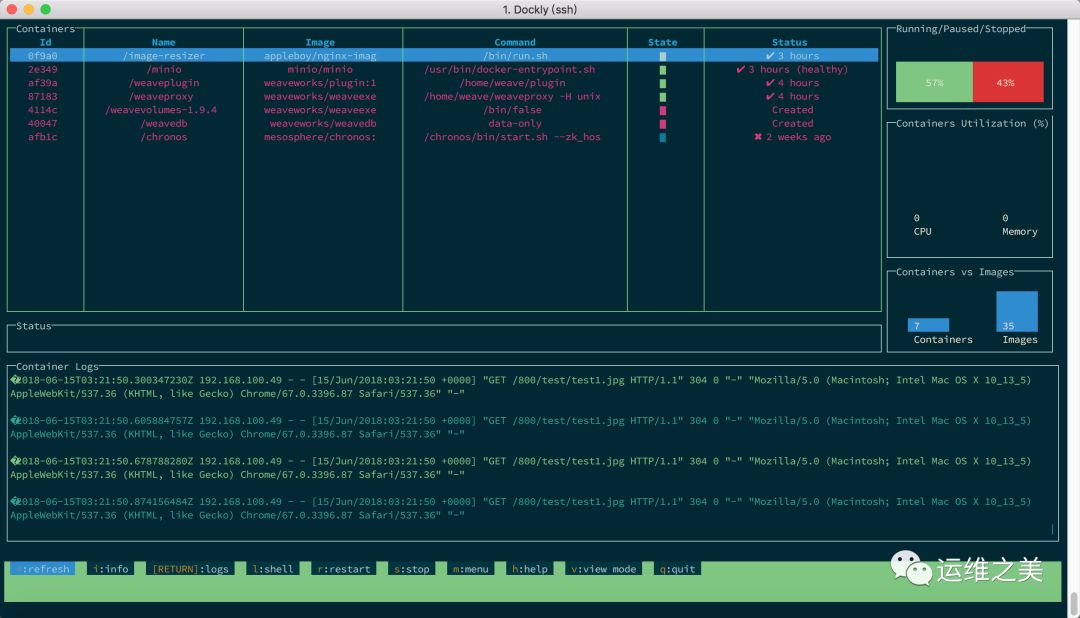The image size is (1080, 618).
Task: Click the q:quit command
Action: (678, 569)
